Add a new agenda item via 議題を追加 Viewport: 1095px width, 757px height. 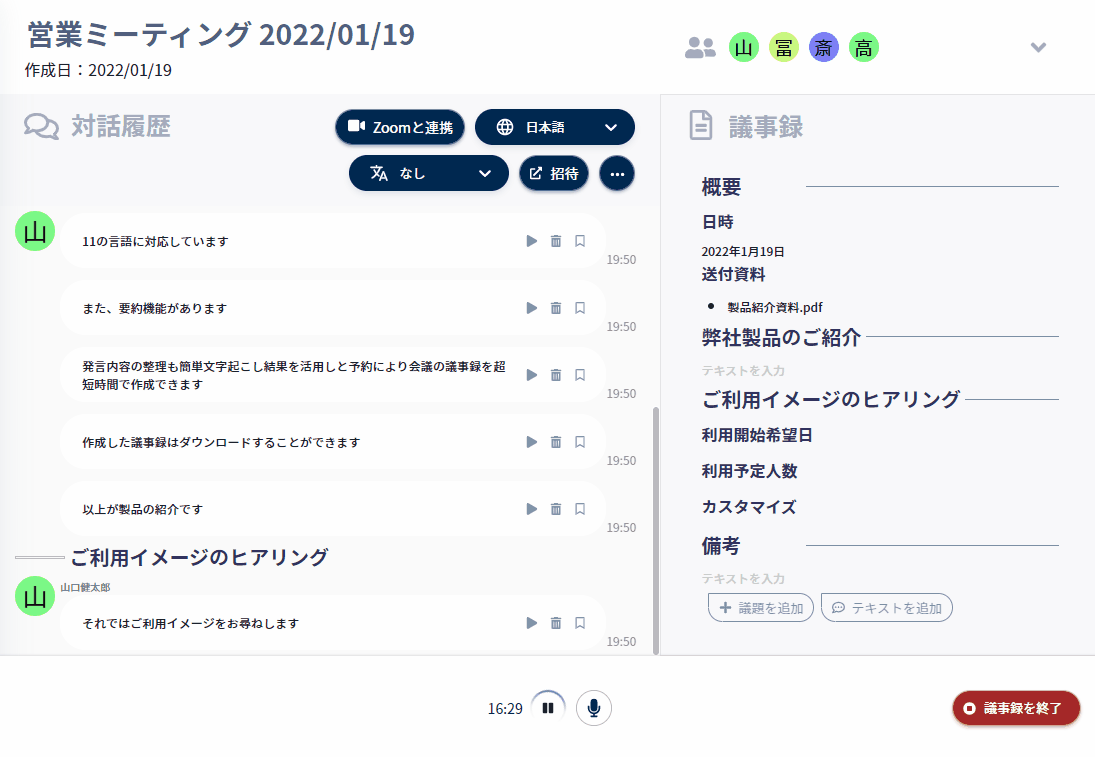pos(760,607)
